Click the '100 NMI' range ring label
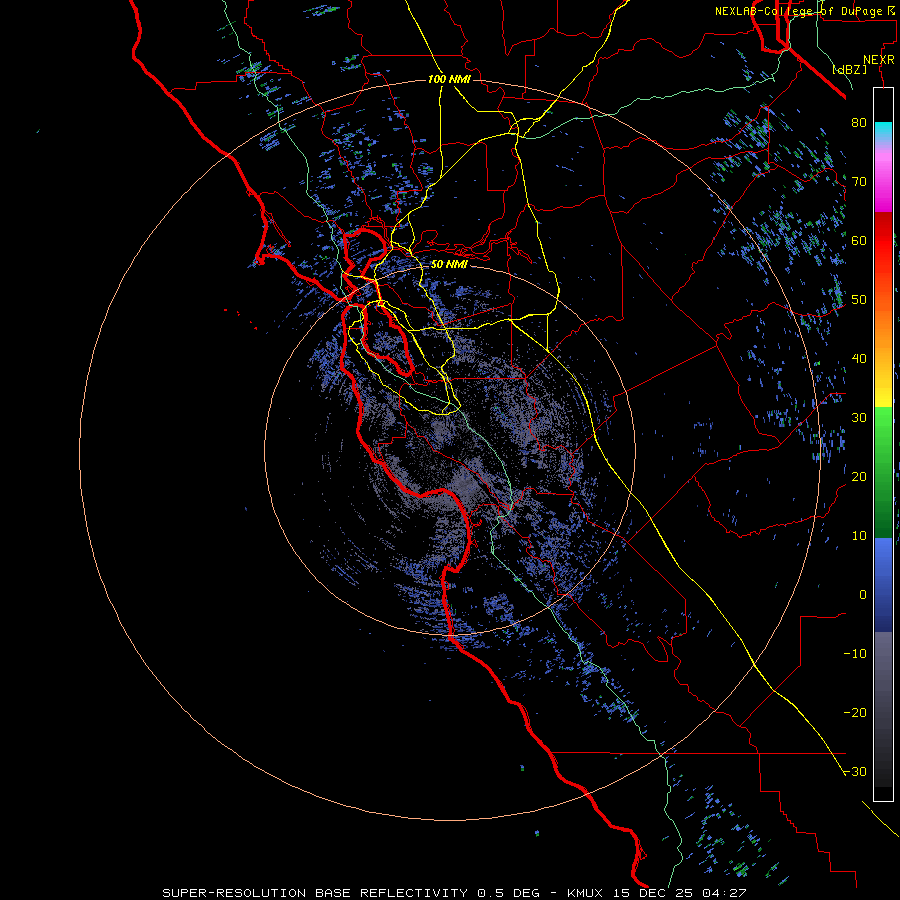The height and width of the screenshot is (900, 900). coord(449,79)
